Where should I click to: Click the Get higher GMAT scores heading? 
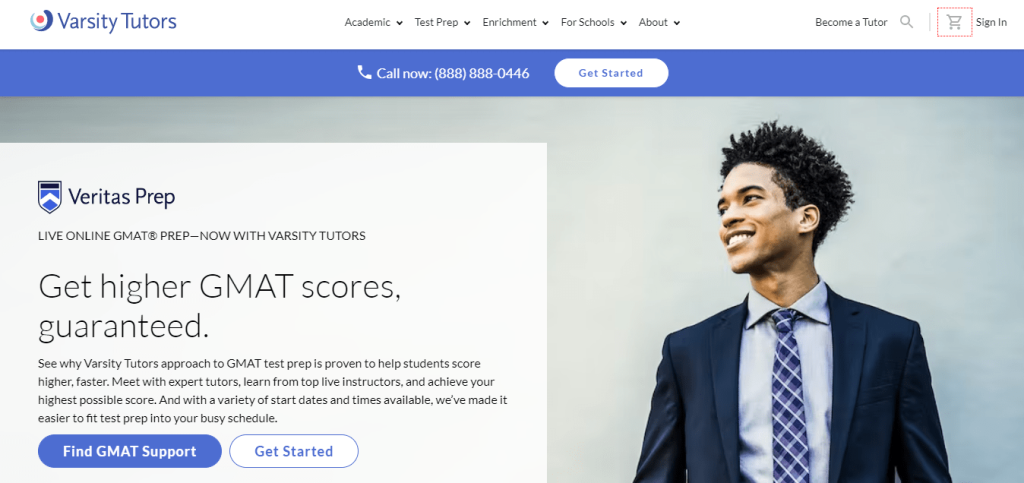coord(219,306)
